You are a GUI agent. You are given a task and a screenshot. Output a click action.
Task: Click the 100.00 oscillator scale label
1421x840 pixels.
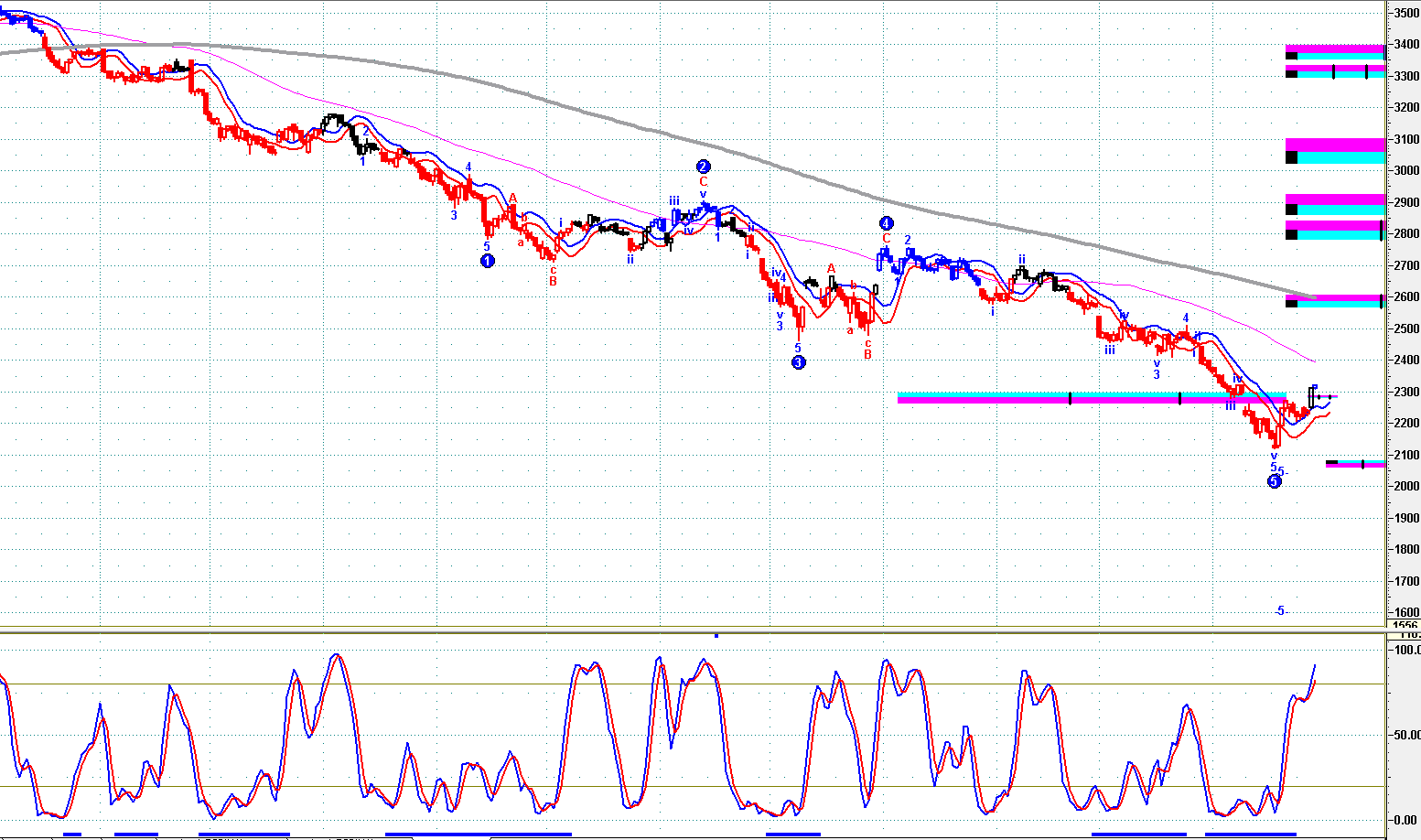click(x=1405, y=650)
